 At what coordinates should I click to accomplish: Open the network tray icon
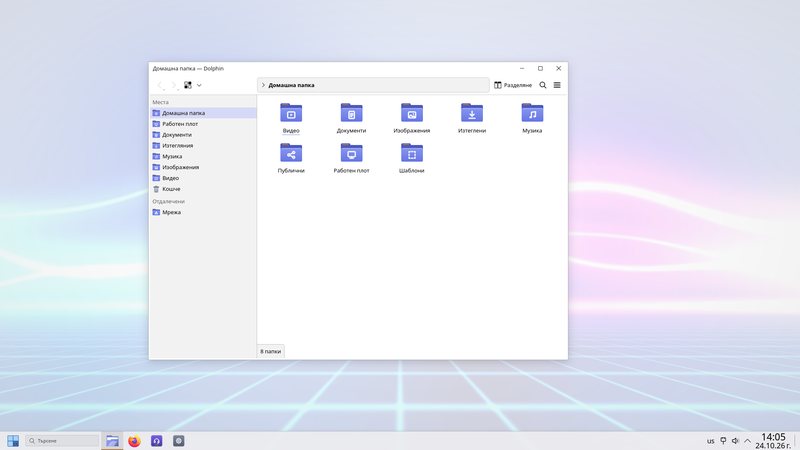723,441
